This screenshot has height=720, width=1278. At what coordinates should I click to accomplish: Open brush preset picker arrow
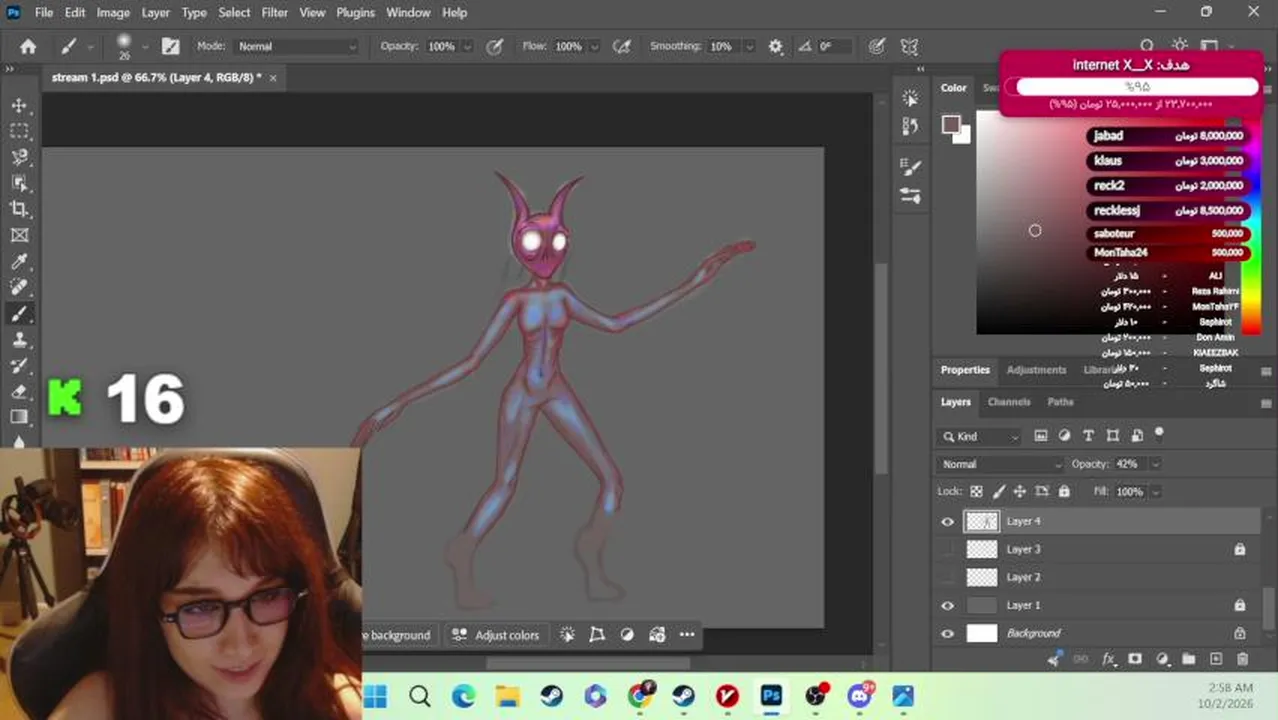click(146, 46)
